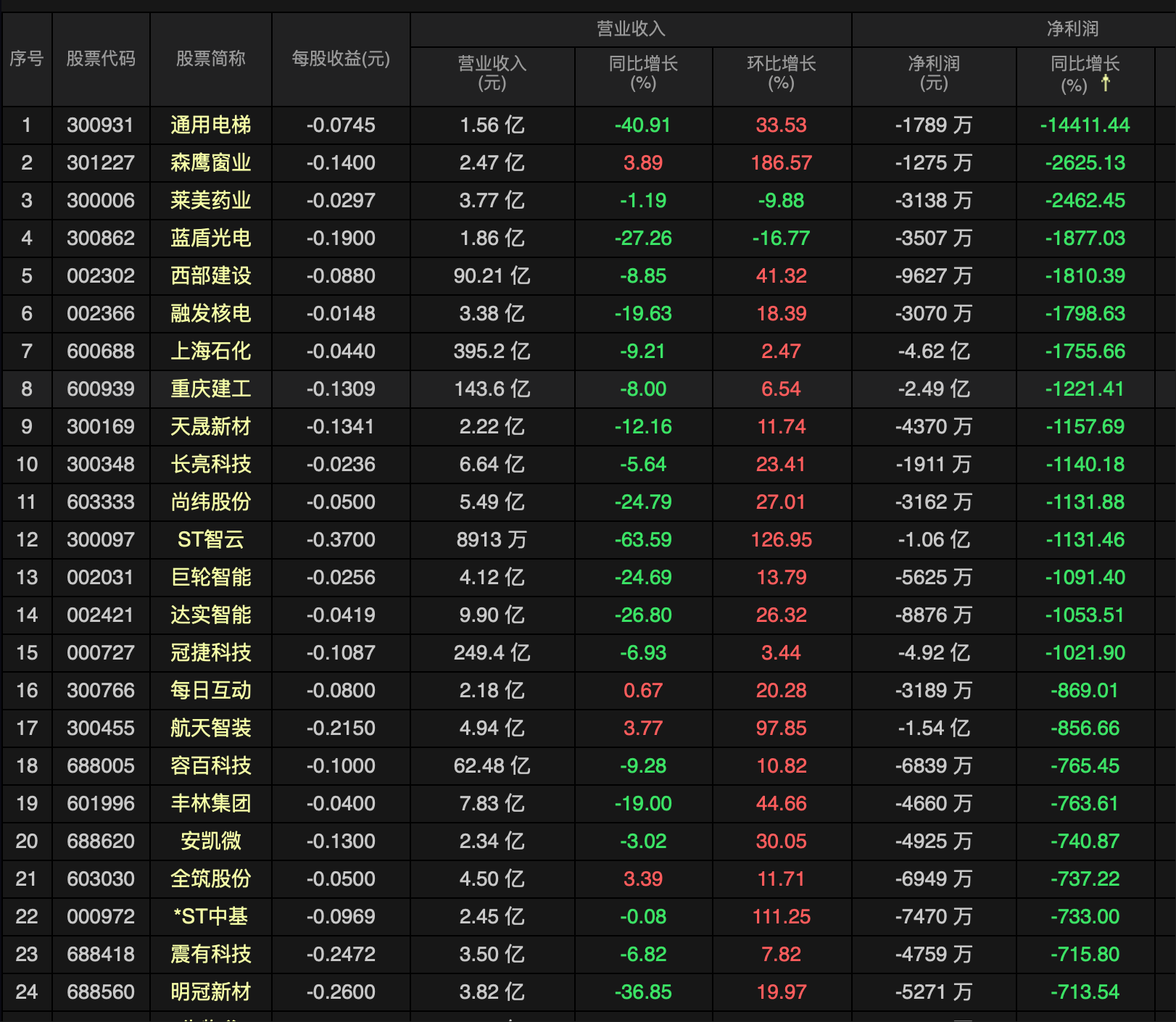The width and height of the screenshot is (1176, 1022).
Task: Open stock 安凯微
Action: tap(211, 842)
